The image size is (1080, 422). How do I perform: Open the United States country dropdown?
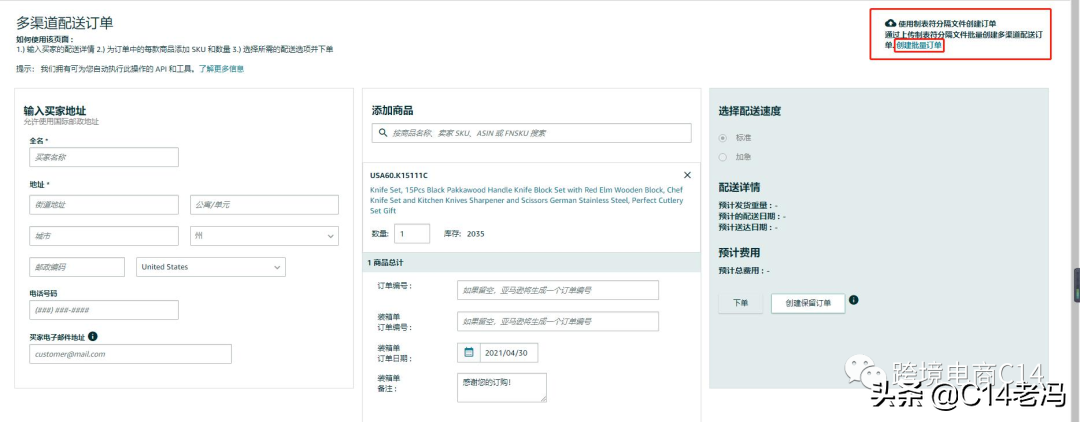point(210,267)
